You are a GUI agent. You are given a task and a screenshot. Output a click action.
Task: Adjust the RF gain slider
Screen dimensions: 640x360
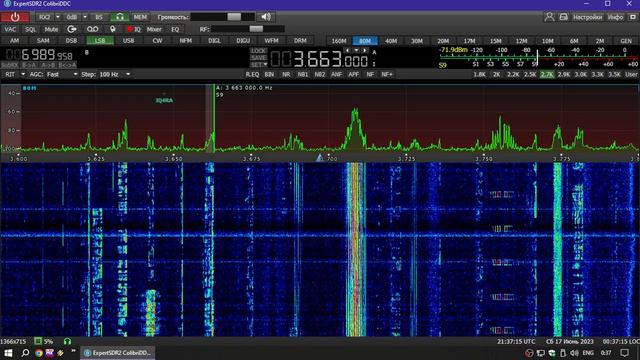pyautogui.click(x=248, y=29)
